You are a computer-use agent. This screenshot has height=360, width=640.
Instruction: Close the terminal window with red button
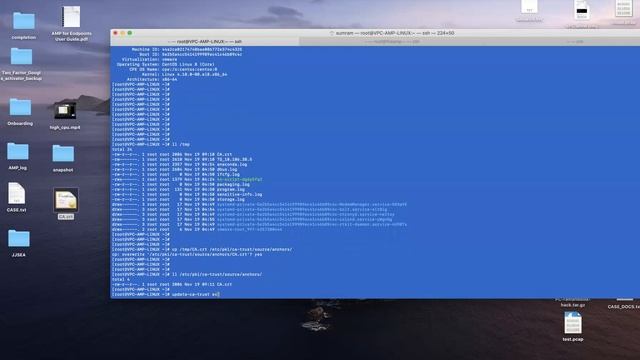[x=116, y=33]
